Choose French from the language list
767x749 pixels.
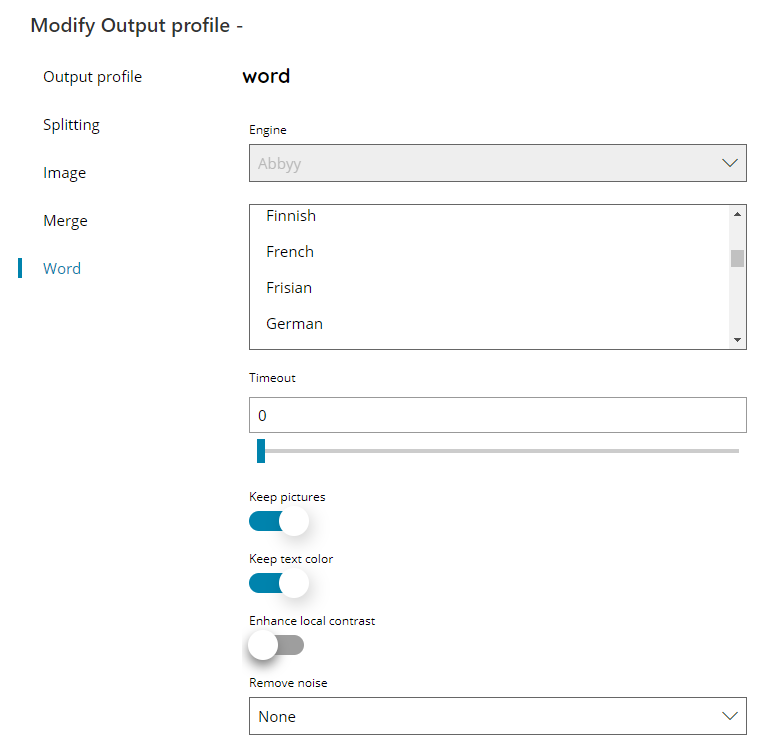tap(290, 251)
